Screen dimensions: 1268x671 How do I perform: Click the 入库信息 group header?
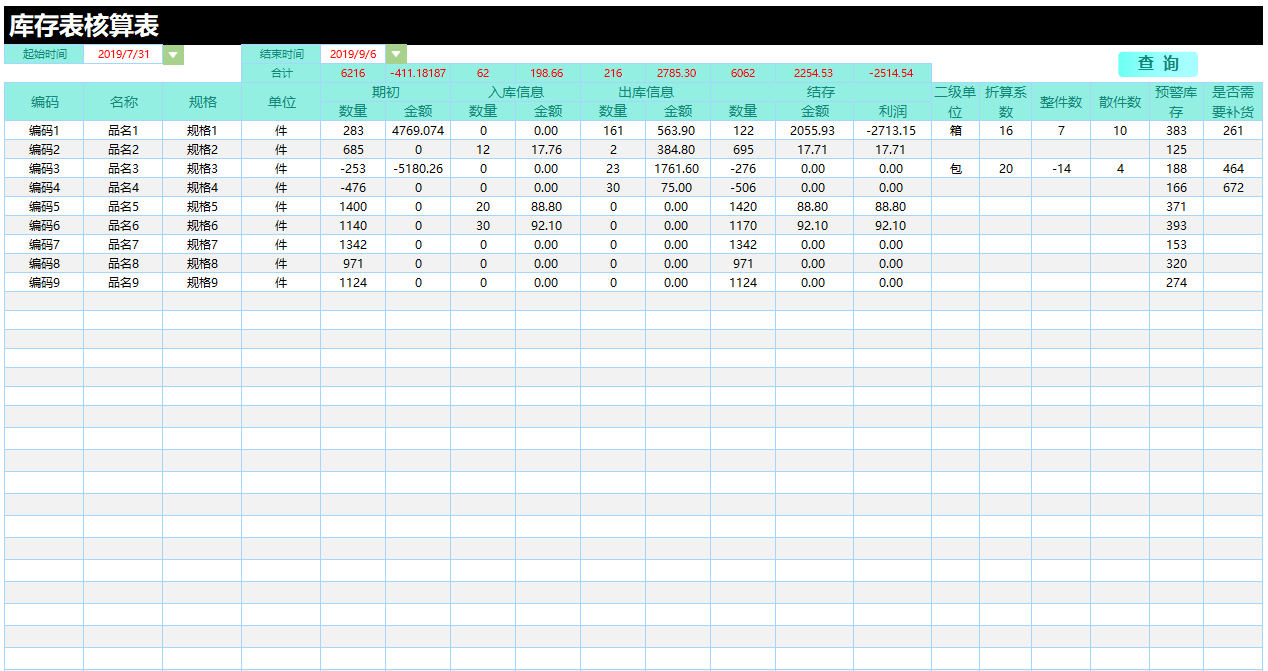click(x=515, y=92)
